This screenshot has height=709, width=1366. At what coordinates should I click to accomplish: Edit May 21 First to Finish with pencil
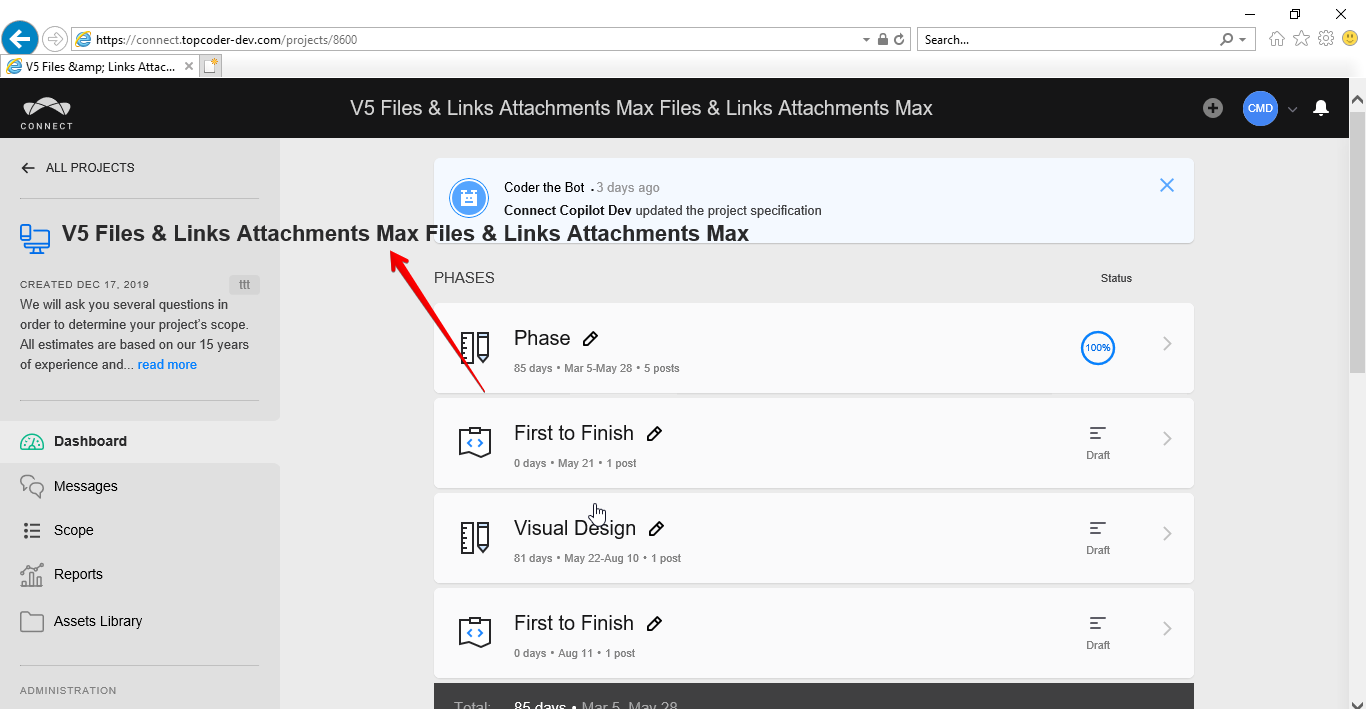pyautogui.click(x=654, y=434)
